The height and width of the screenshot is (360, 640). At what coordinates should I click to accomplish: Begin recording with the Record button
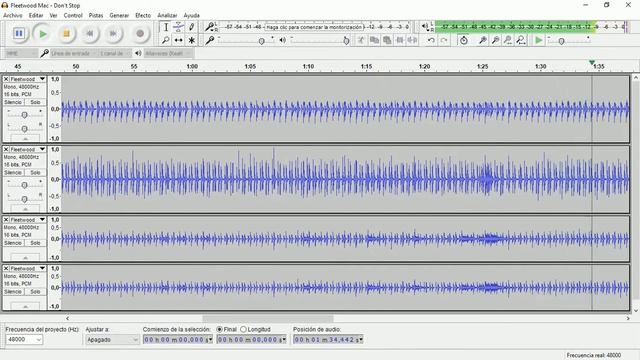pos(140,33)
